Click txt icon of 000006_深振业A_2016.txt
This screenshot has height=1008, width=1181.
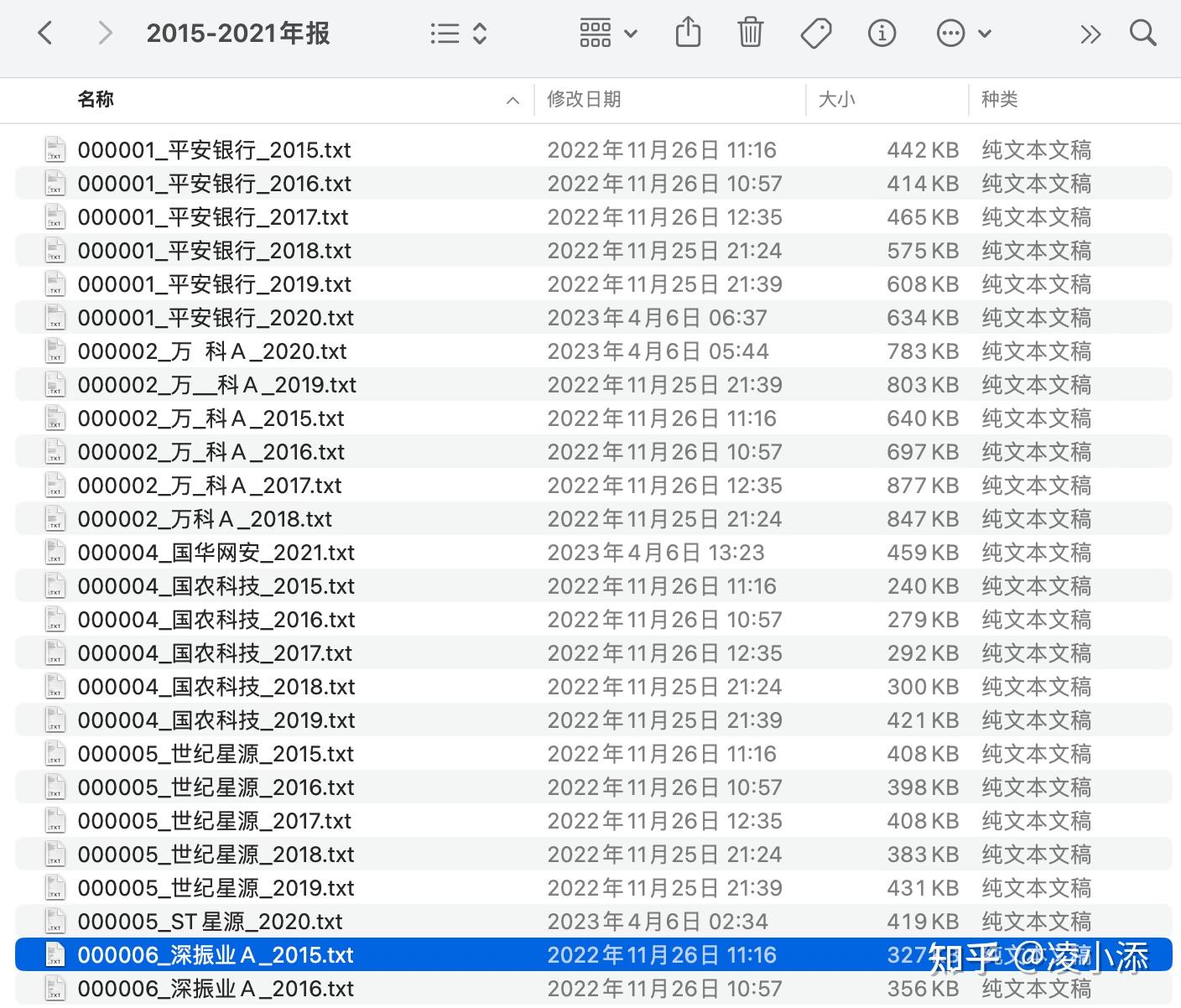[x=55, y=988]
